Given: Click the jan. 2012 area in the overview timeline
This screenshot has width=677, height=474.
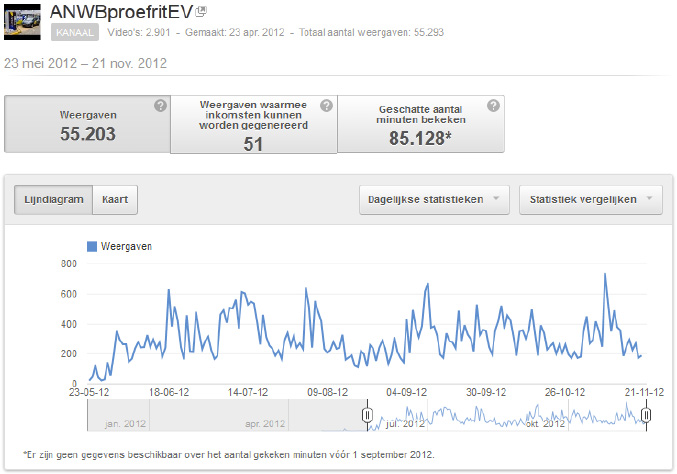Looking at the screenshot, I should pos(126,424).
